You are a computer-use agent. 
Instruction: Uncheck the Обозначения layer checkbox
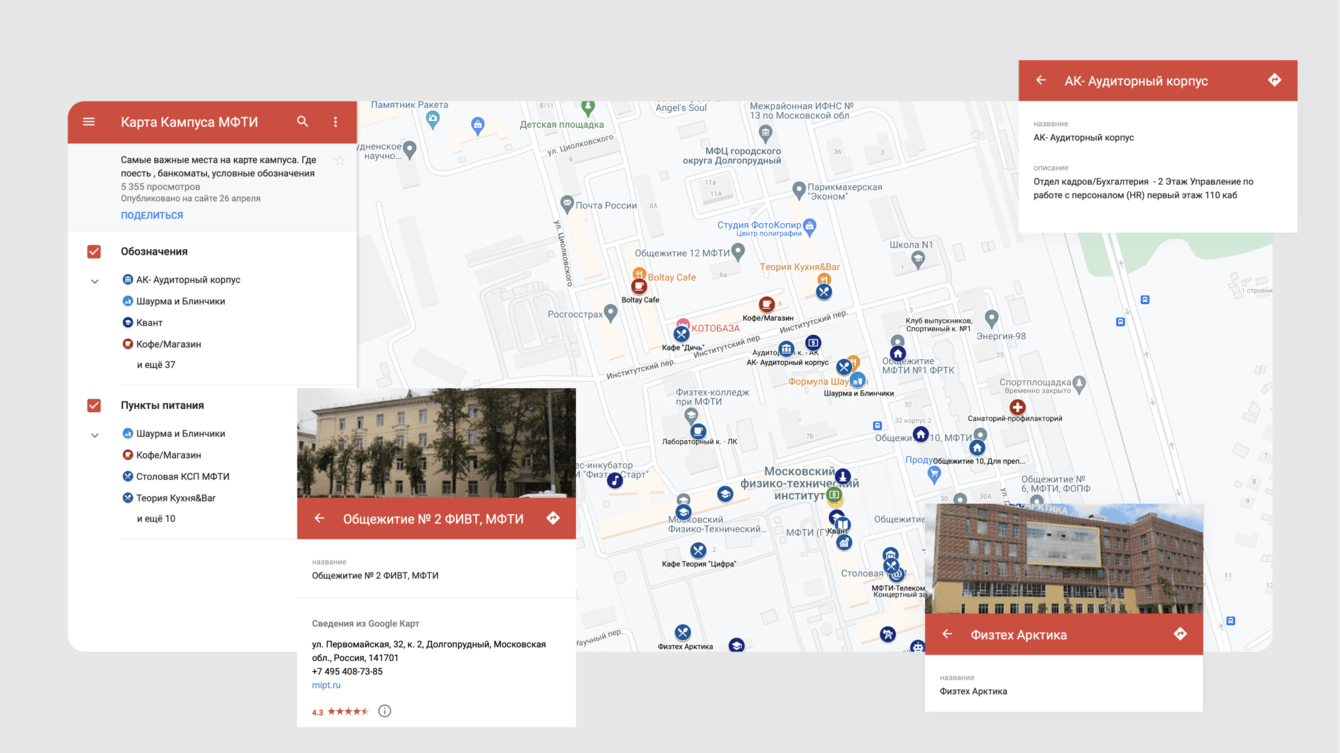[94, 252]
